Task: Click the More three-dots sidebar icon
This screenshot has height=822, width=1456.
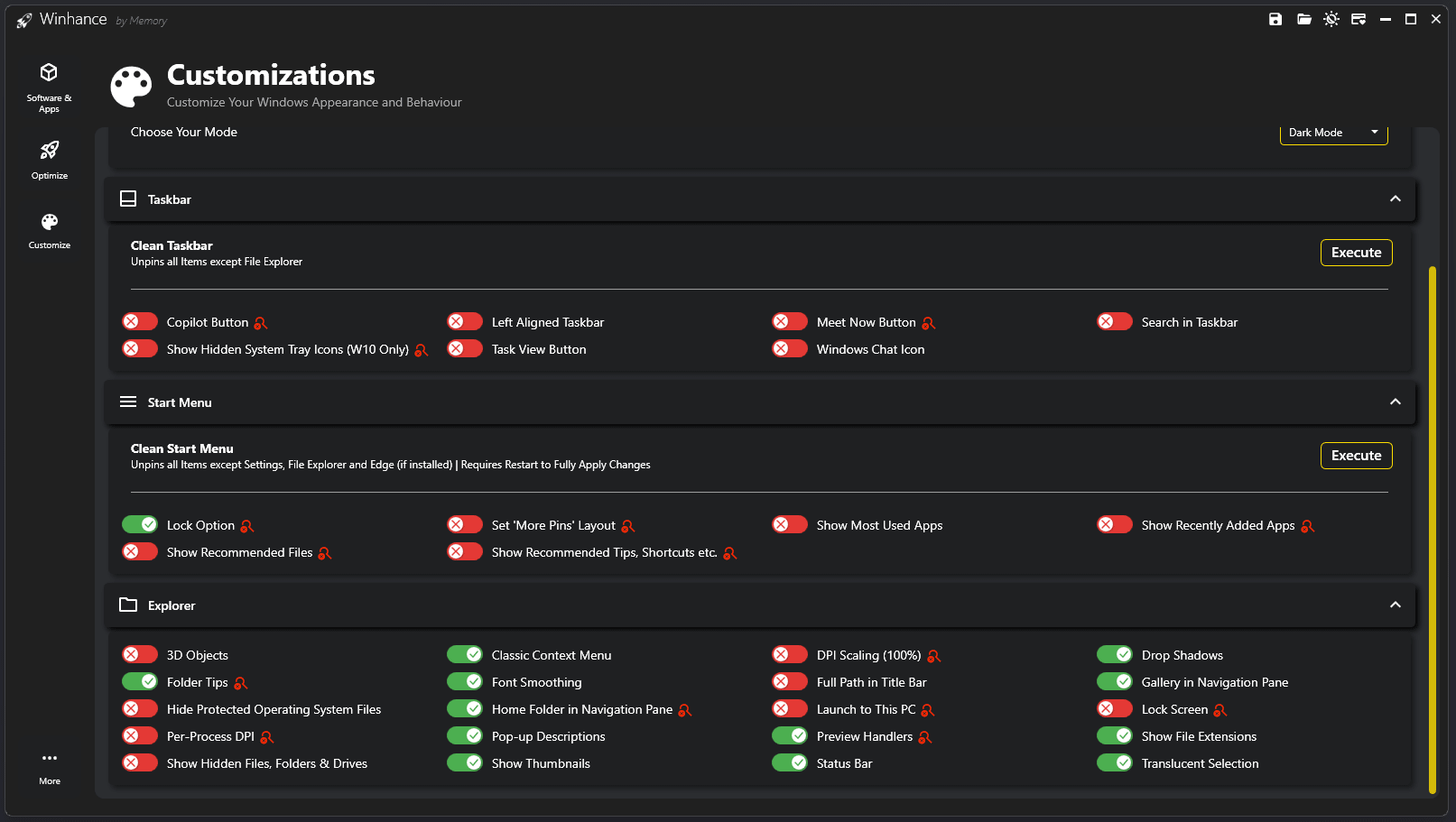Action: click(50, 767)
